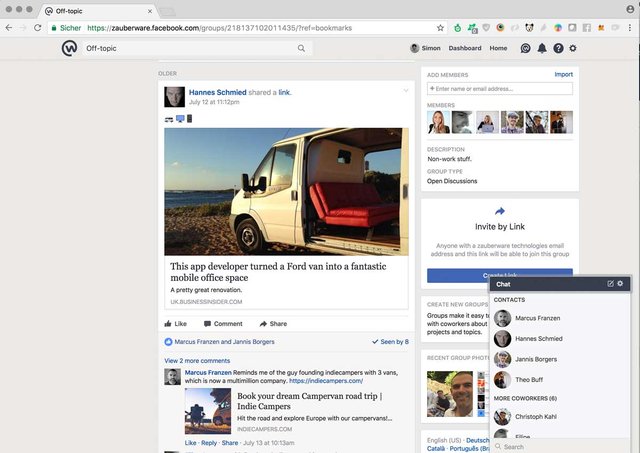The height and width of the screenshot is (453, 640).
Task: Open Indie Campers preview thumbnail
Action: point(208,411)
